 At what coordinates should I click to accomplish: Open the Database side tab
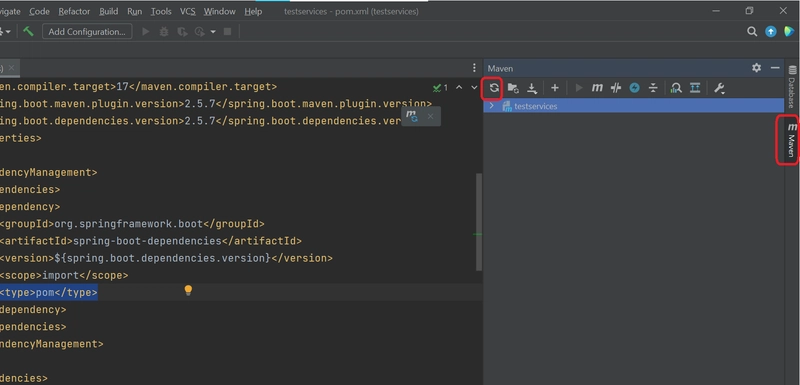pyautogui.click(x=791, y=87)
